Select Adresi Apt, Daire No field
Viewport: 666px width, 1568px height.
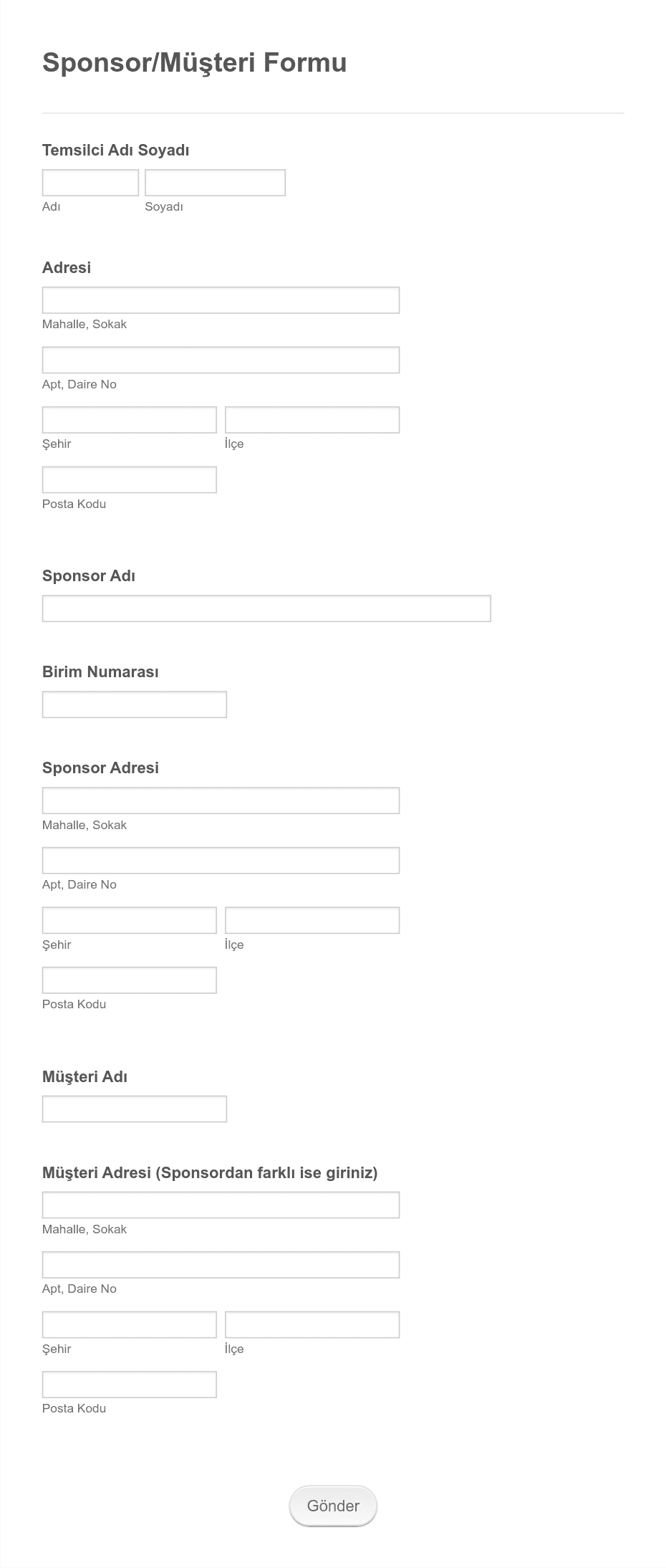[x=221, y=360]
